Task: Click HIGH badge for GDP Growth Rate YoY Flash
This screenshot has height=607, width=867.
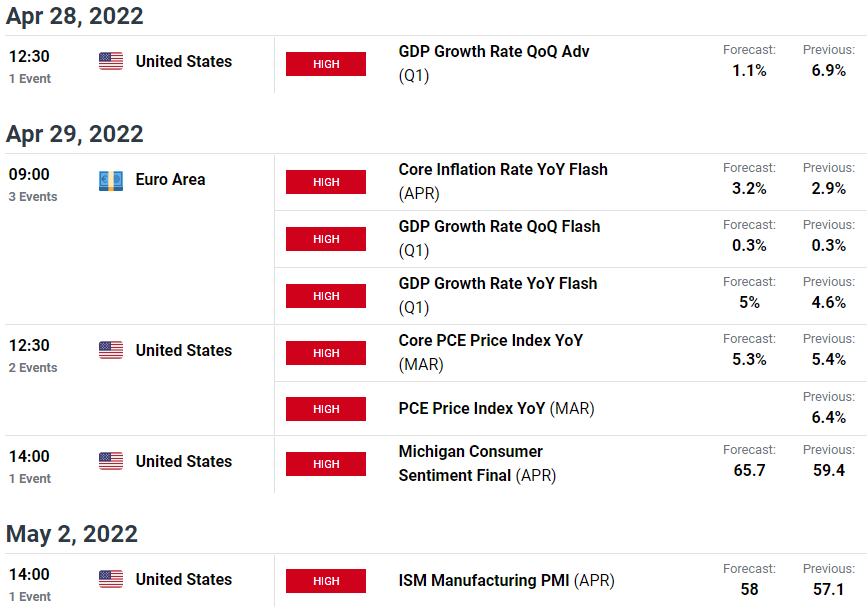Action: pyautogui.click(x=326, y=296)
